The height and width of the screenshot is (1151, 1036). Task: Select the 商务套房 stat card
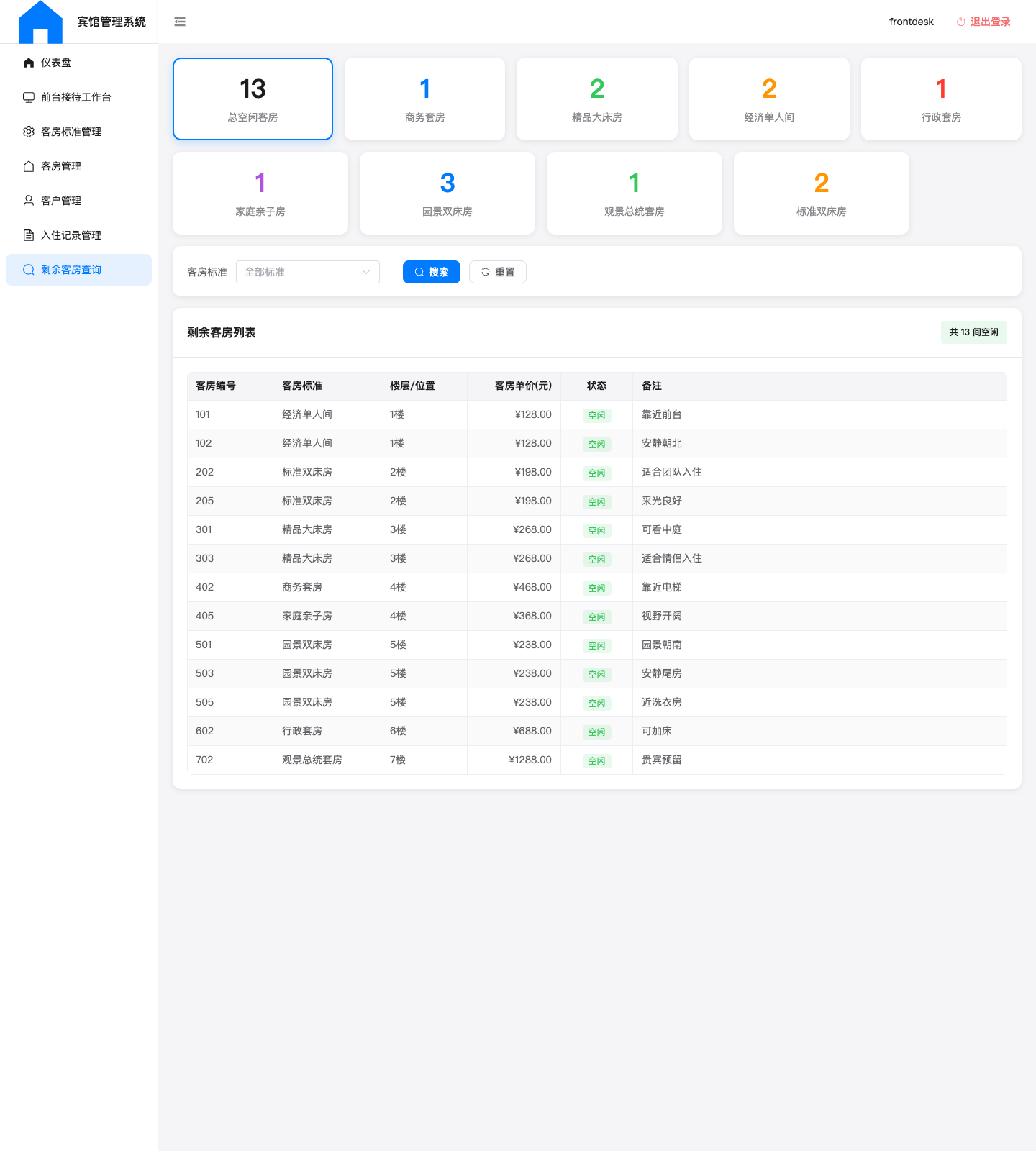click(424, 99)
